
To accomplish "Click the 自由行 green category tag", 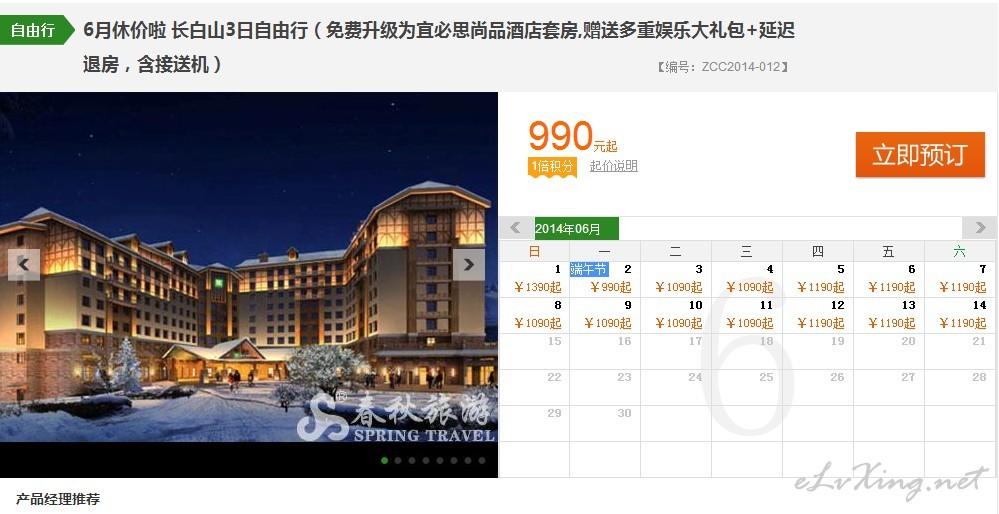I will tap(37, 30).
